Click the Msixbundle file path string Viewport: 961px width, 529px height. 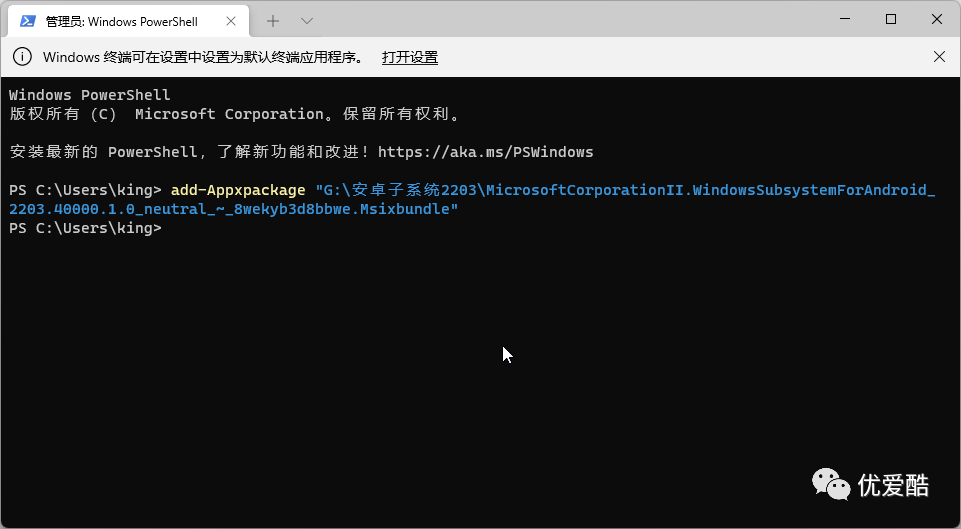[x=472, y=200]
